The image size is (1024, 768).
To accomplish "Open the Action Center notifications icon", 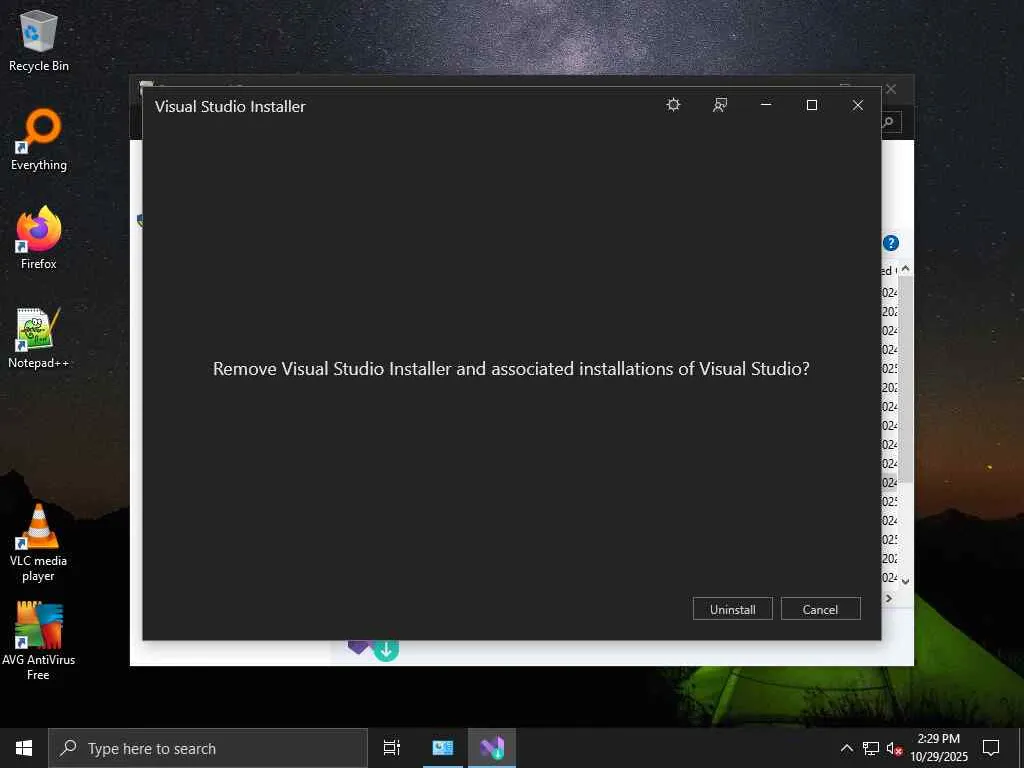I will [991, 748].
